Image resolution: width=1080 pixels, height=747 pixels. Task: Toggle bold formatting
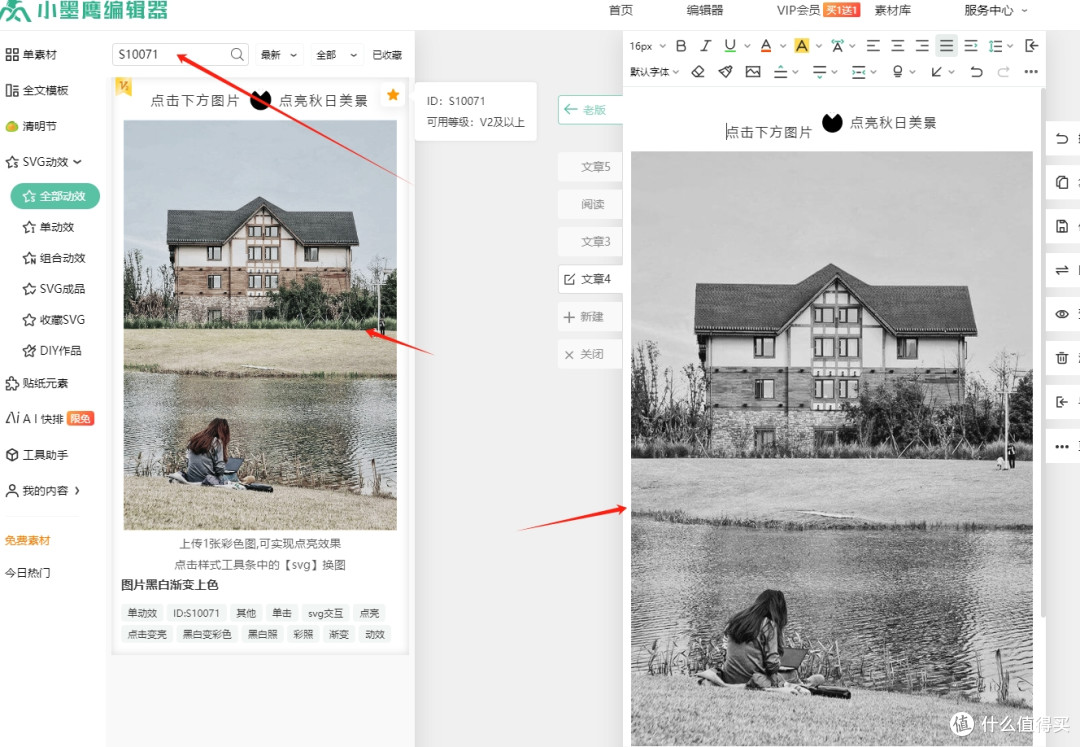[x=681, y=46]
